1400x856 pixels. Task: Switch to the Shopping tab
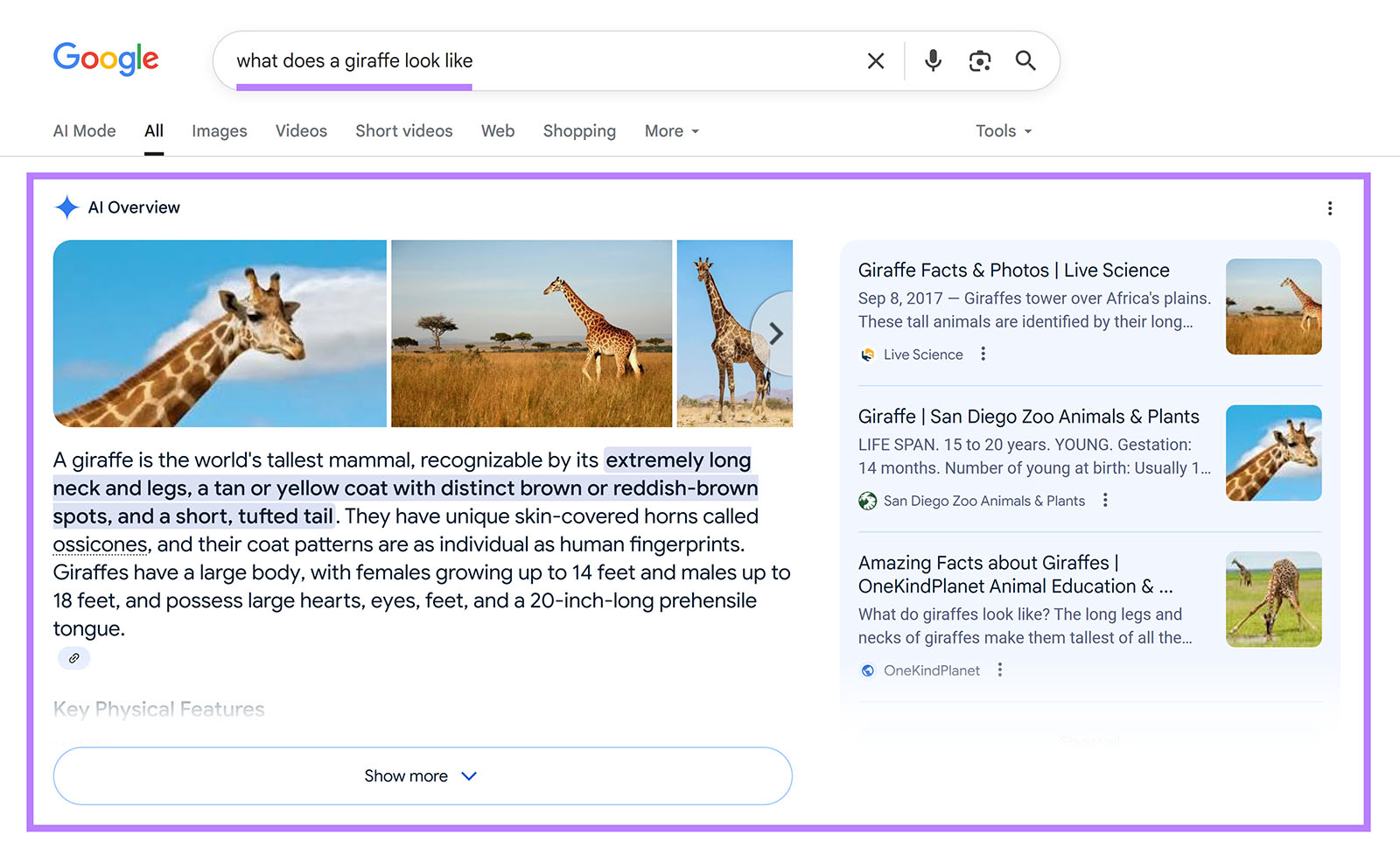coord(578,130)
